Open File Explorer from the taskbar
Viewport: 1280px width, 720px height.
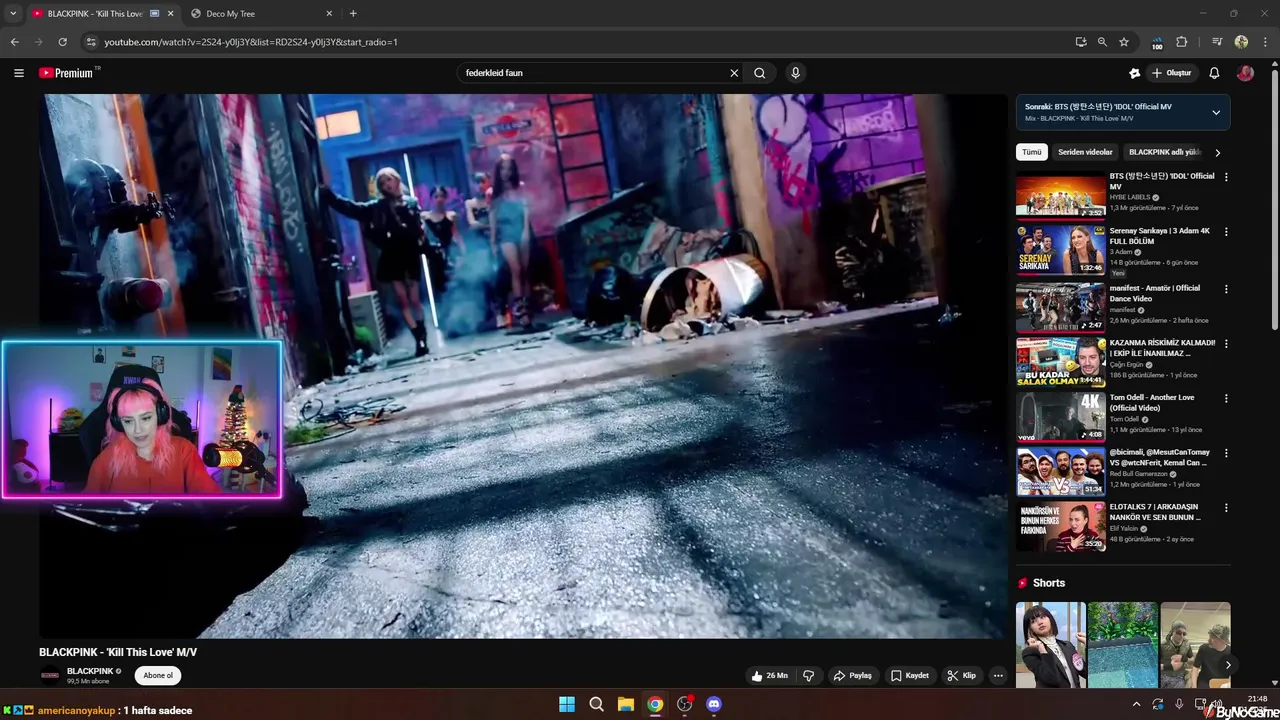(626, 704)
